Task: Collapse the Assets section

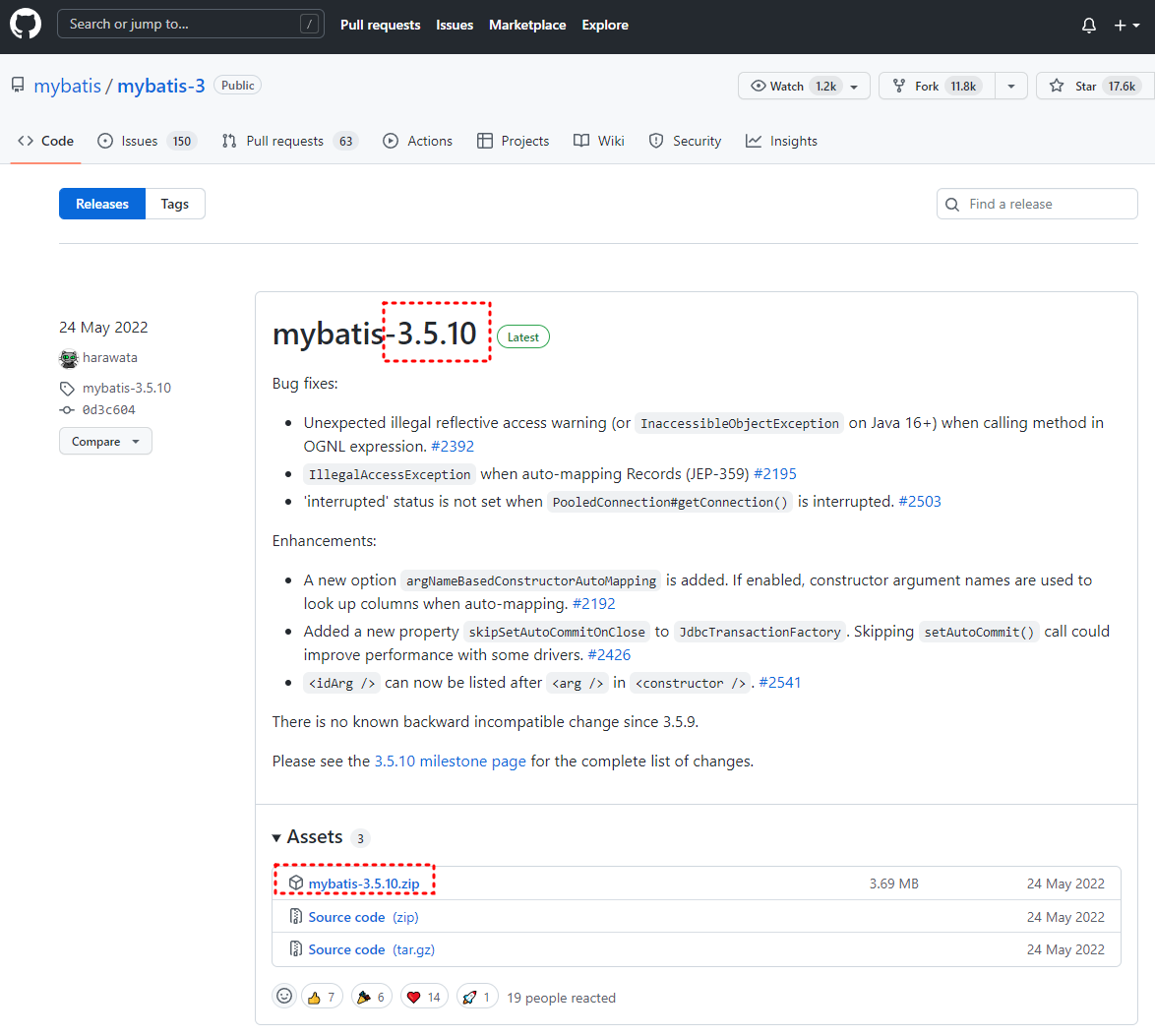Action: tap(308, 837)
